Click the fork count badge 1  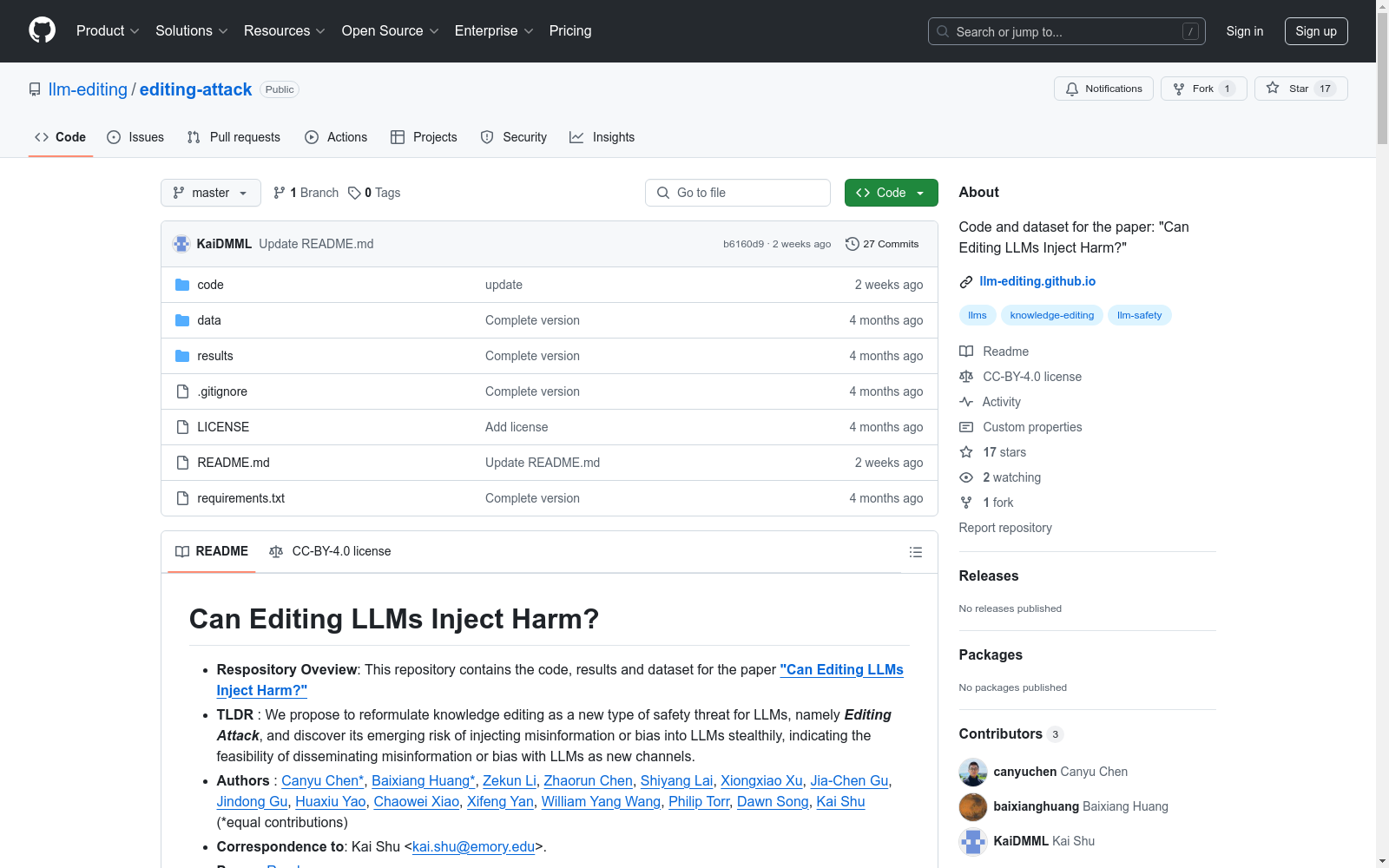[x=1227, y=89]
